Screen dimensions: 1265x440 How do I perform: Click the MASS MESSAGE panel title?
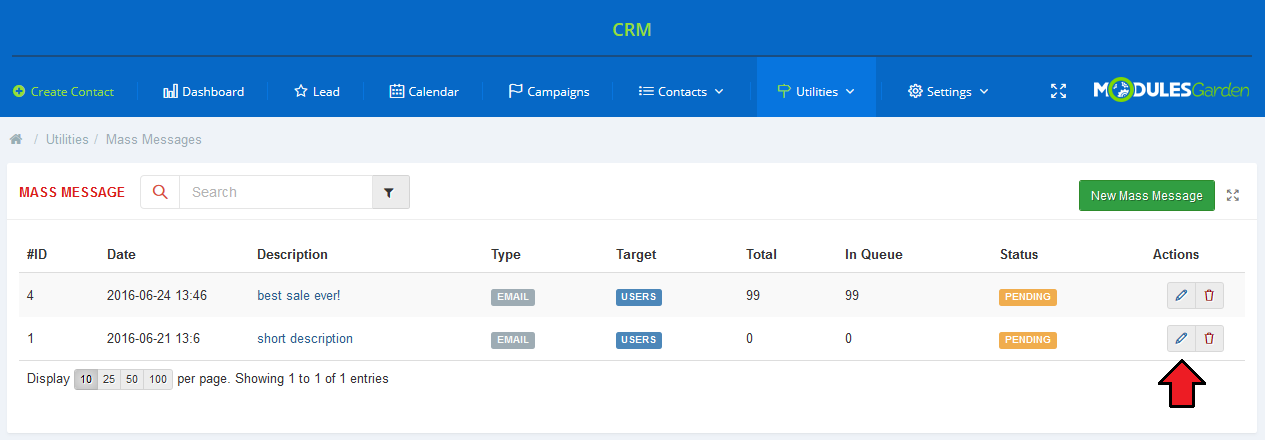pyautogui.click(x=72, y=192)
